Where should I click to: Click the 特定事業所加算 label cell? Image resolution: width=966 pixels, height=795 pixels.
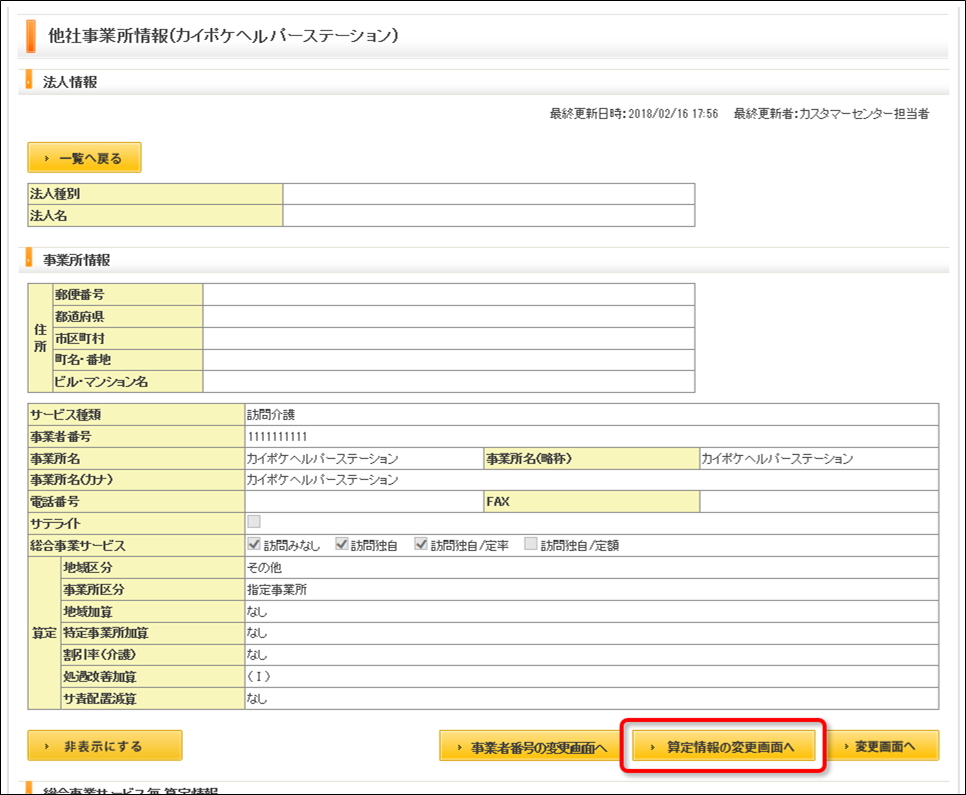pos(153,633)
